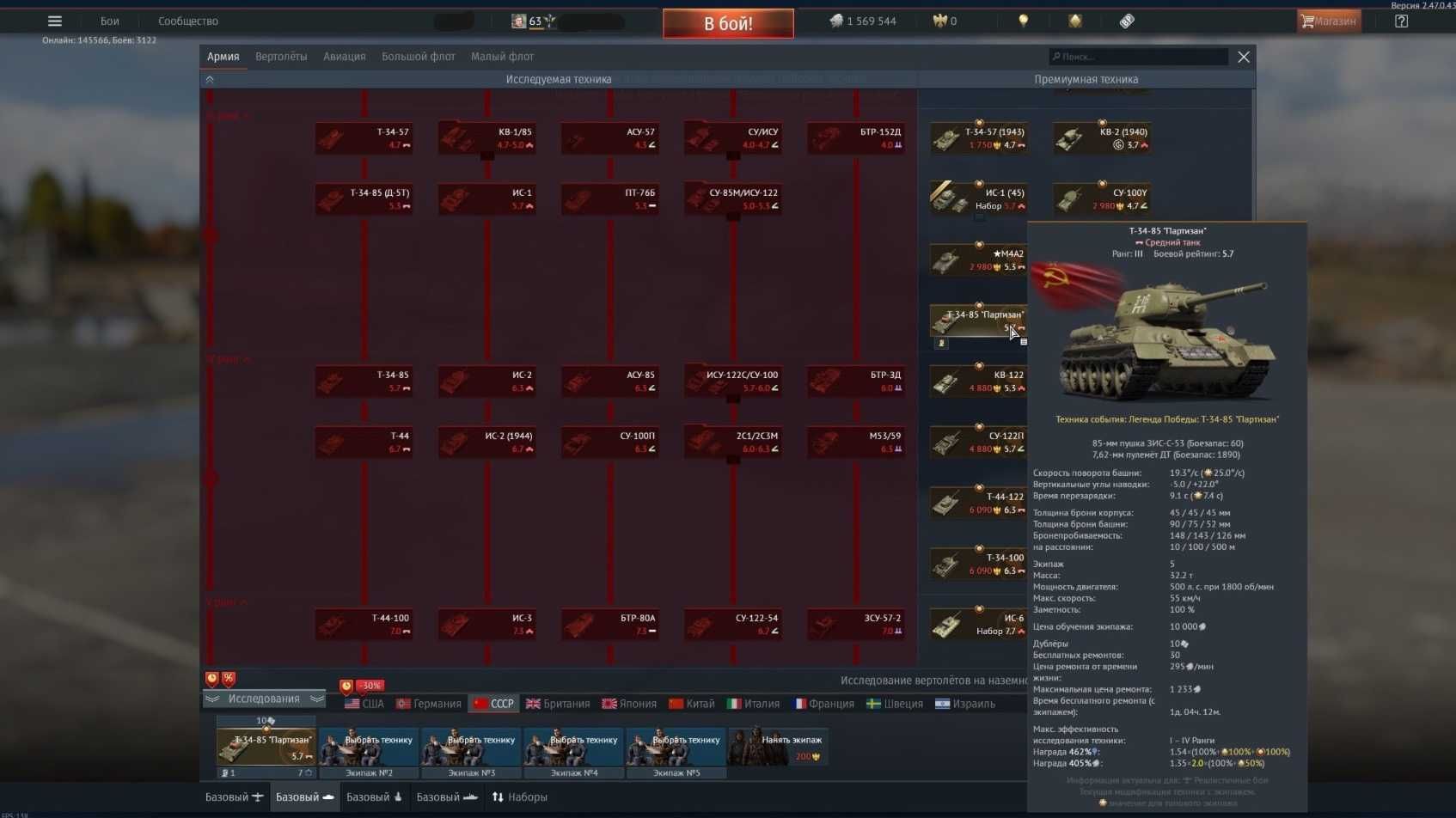Focus the Поиск search field
The height and width of the screenshot is (818, 1456).
point(1138,57)
